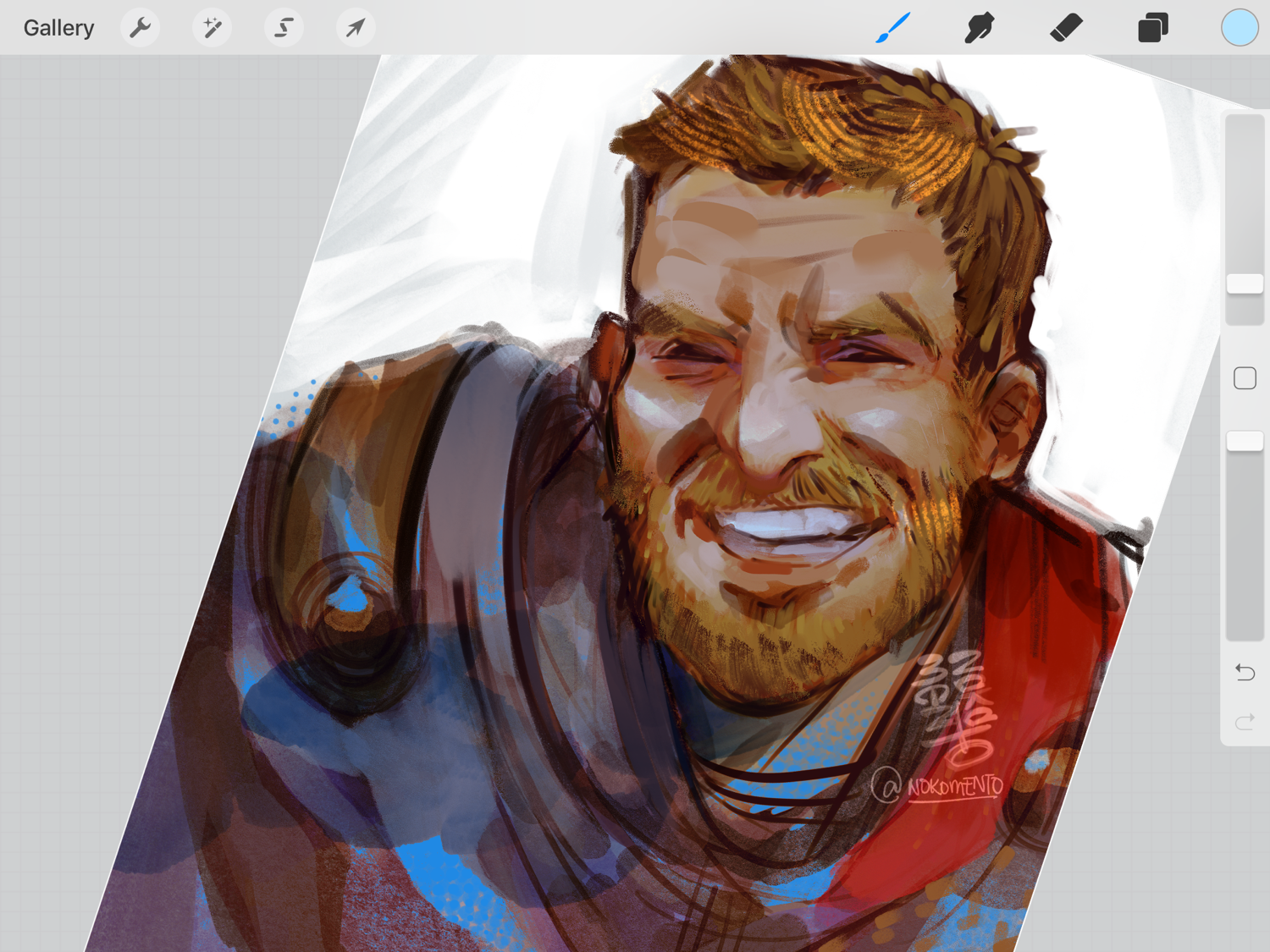Image resolution: width=1270 pixels, height=952 pixels.
Task: Select the Eraser tool
Action: click(x=1066, y=28)
